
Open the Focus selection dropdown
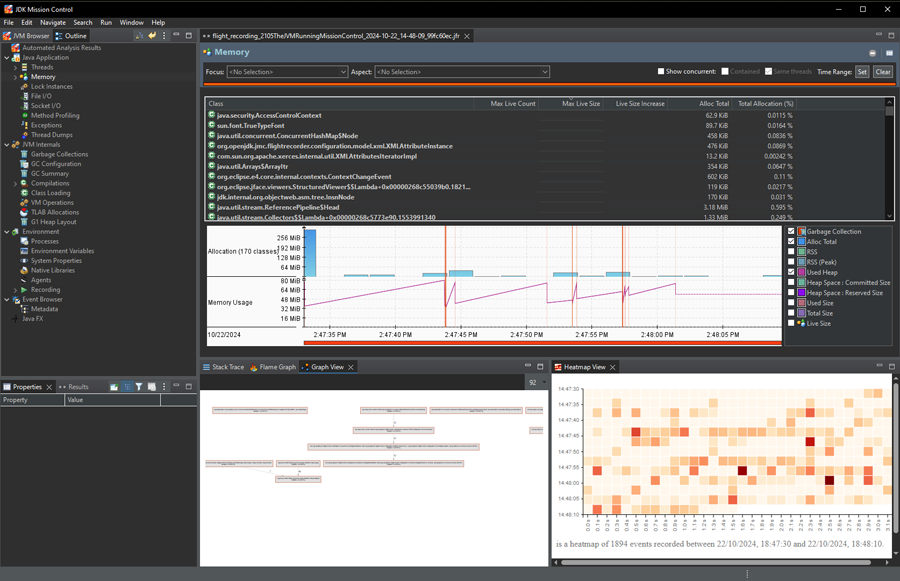(x=287, y=72)
